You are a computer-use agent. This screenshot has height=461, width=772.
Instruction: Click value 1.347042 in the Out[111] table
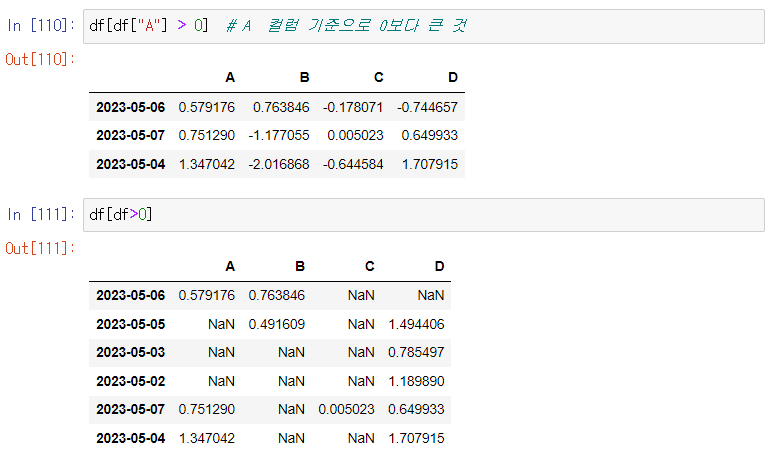click(207, 438)
